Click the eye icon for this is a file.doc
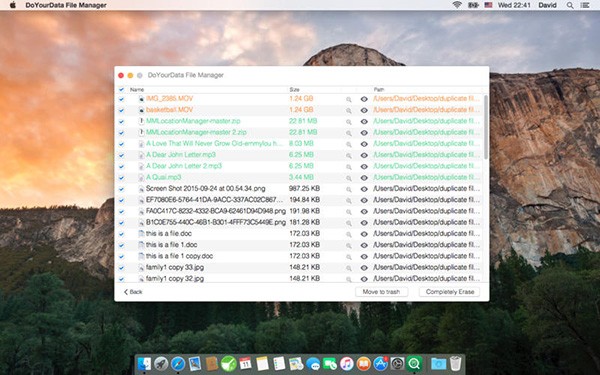600x375 pixels. [x=364, y=234]
